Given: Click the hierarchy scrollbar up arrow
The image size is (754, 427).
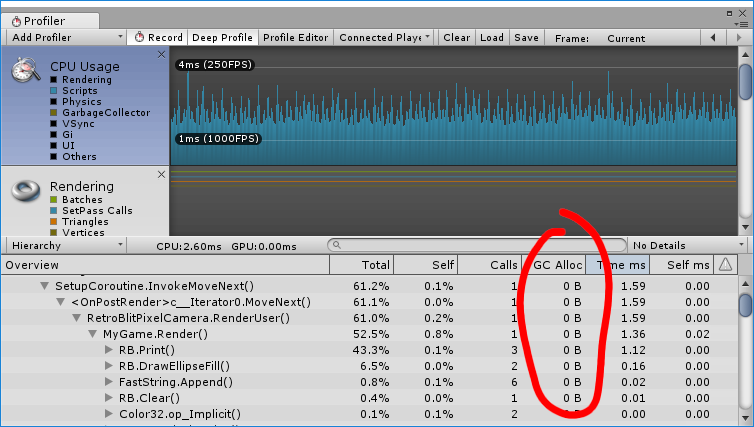Looking at the screenshot, I should pyautogui.click(x=746, y=284).
